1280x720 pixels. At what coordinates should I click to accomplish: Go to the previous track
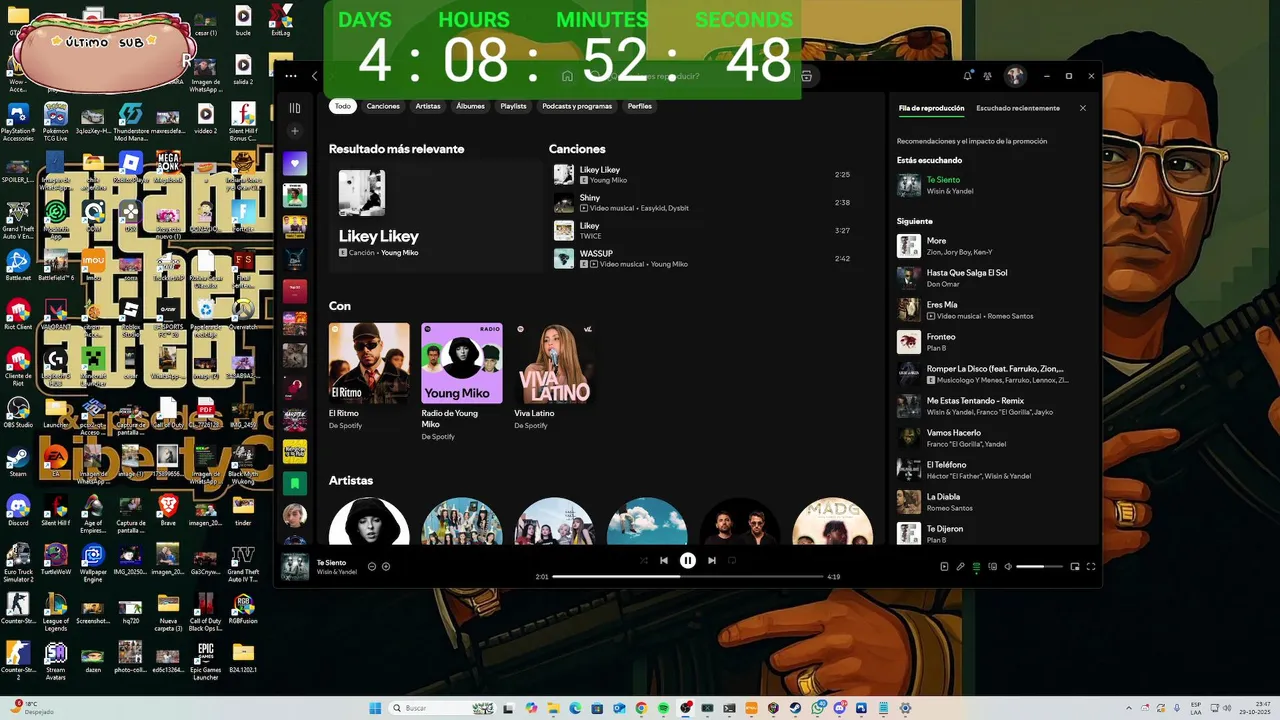pyautogui.click(x=664, y=560)
